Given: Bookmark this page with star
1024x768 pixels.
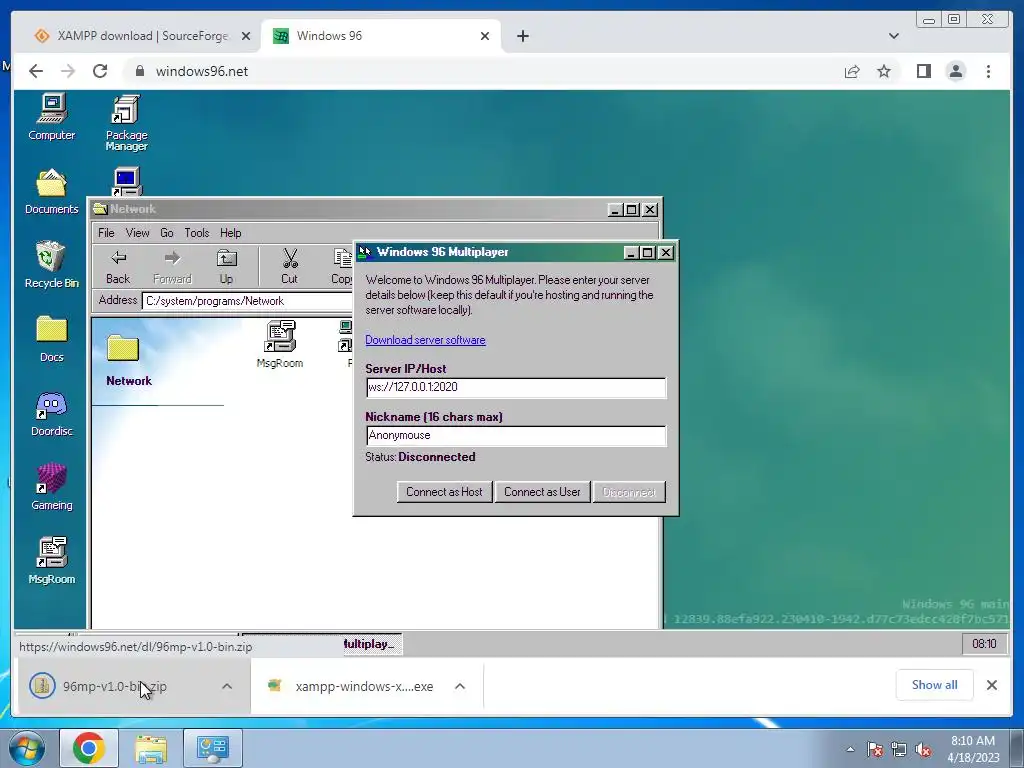Looking at the screenshot, I should click(x=884, y=71).
